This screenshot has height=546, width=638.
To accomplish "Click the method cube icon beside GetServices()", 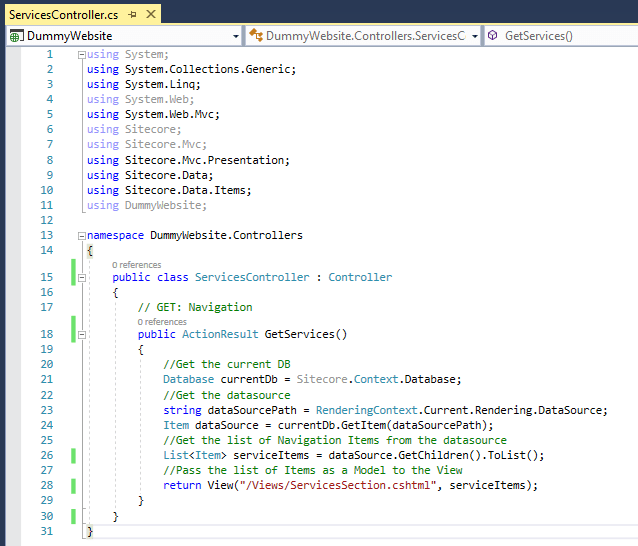I will pyautogui.click(x=494, y=36).
